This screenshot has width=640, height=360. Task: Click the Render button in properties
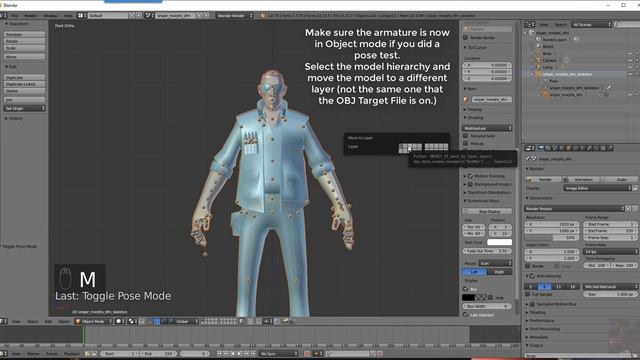coord(543,179)
